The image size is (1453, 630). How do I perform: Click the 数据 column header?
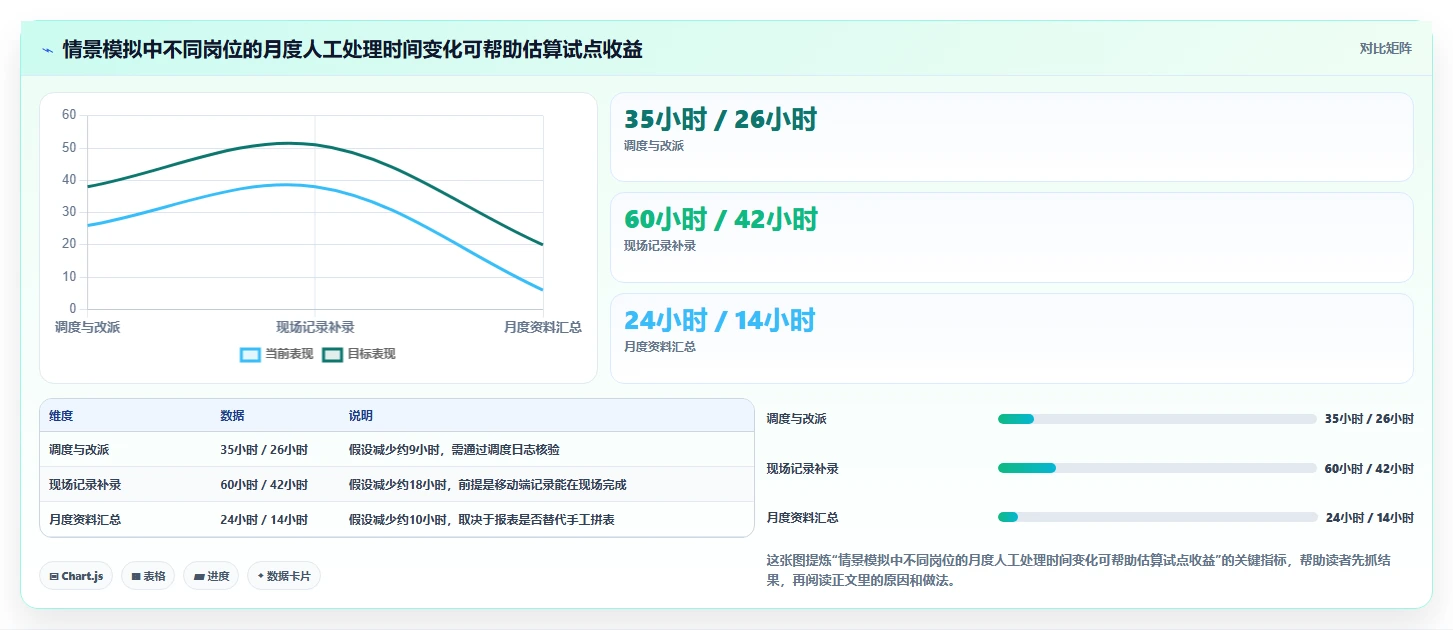(x=232, y=416)
